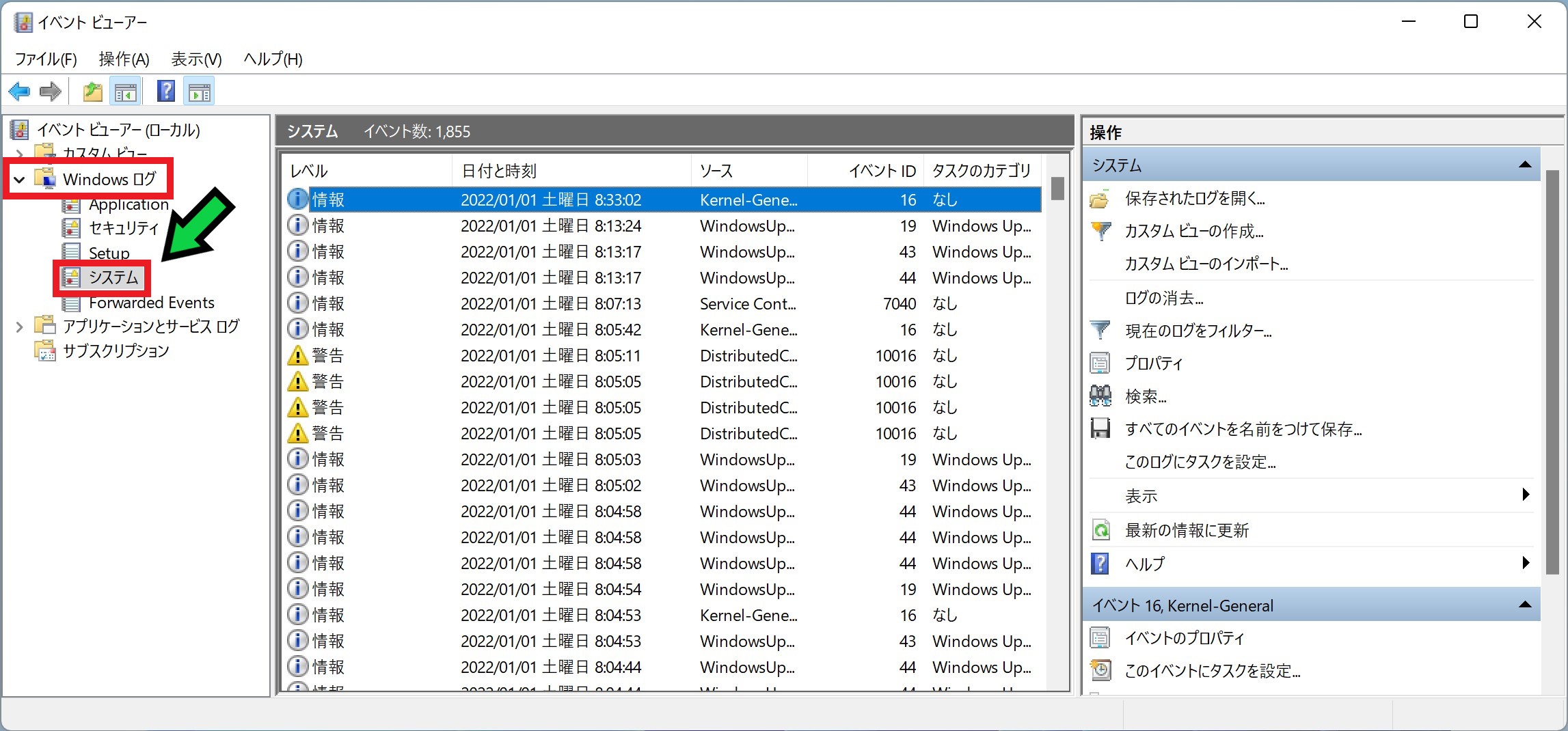Select the Setup log node
Image resolution: width=1568 pixels, height=731 pixels.
(x=109, y=253)
